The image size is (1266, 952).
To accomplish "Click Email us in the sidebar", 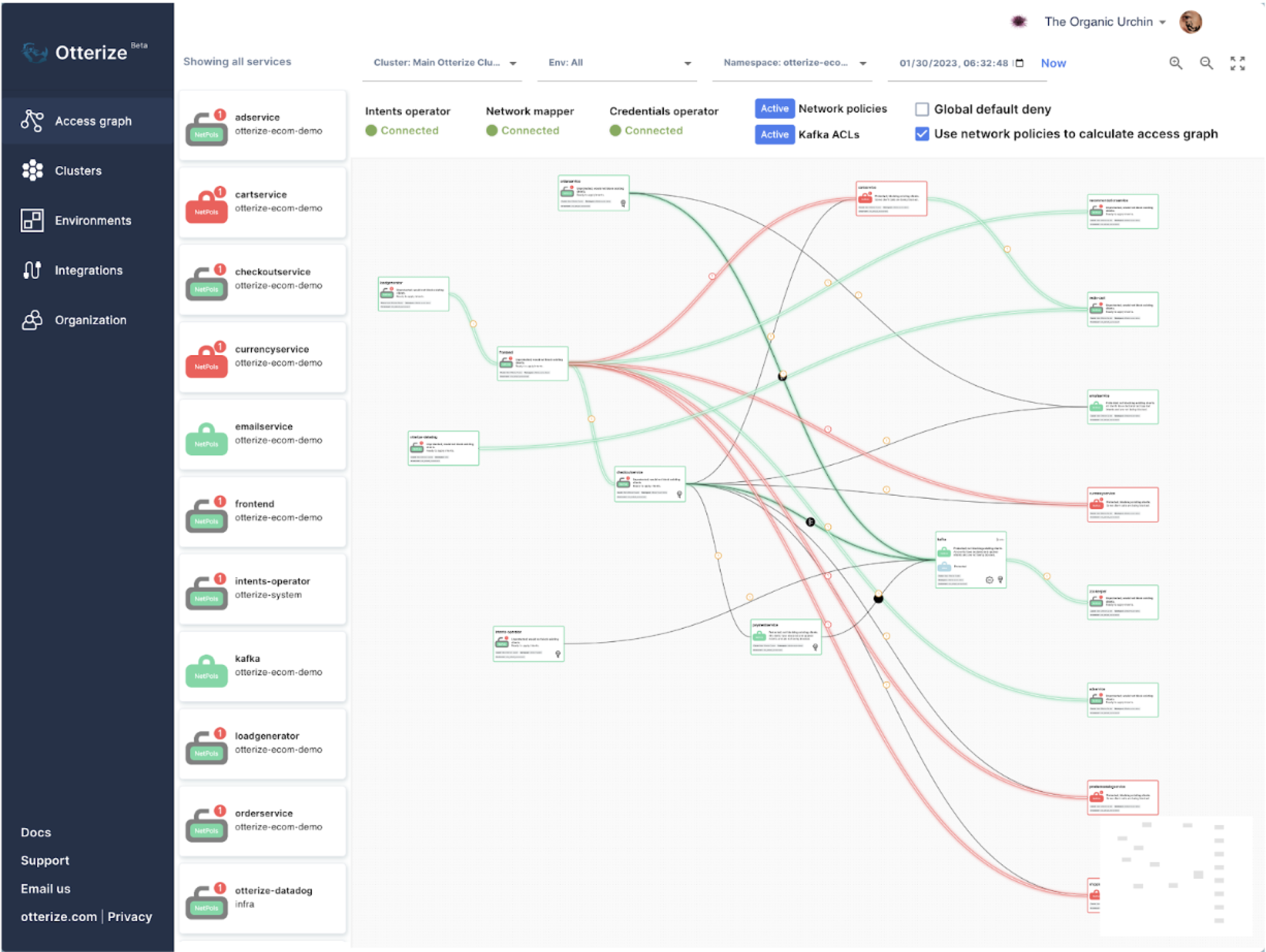I will coord(45,888).
